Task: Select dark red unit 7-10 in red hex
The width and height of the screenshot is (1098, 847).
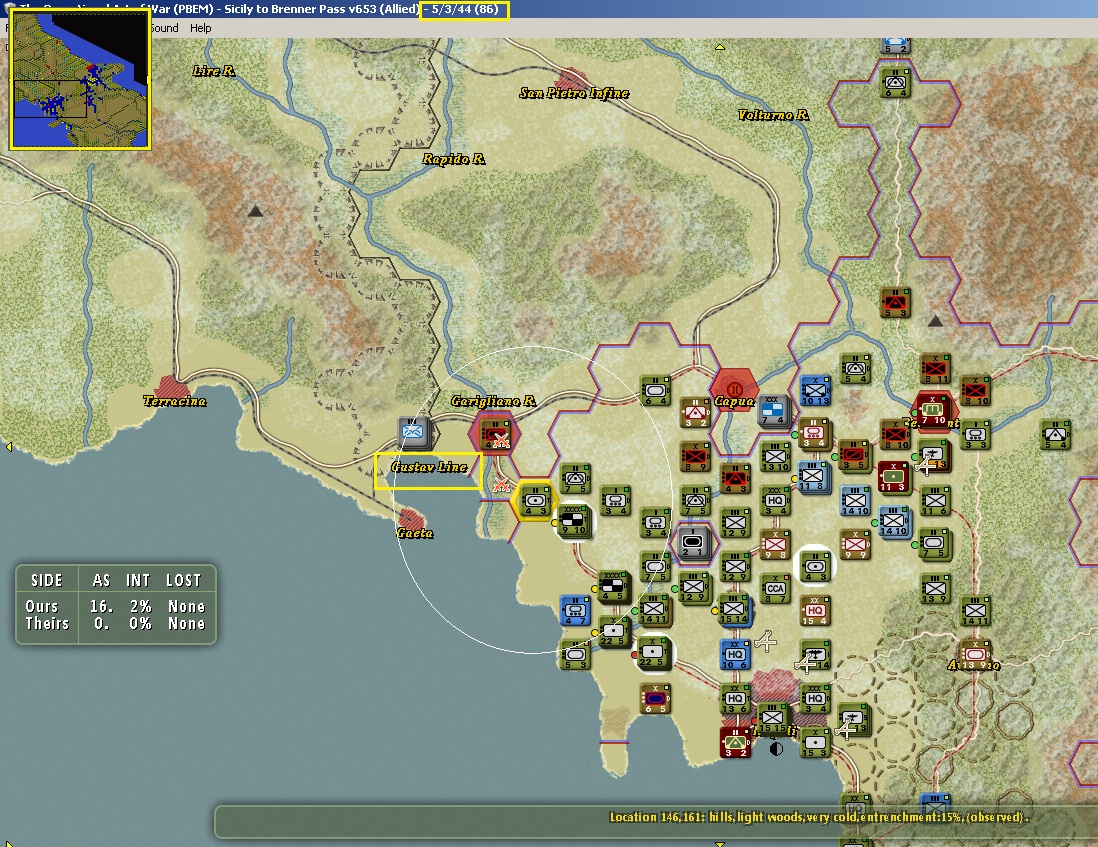Action: point(933,411)
